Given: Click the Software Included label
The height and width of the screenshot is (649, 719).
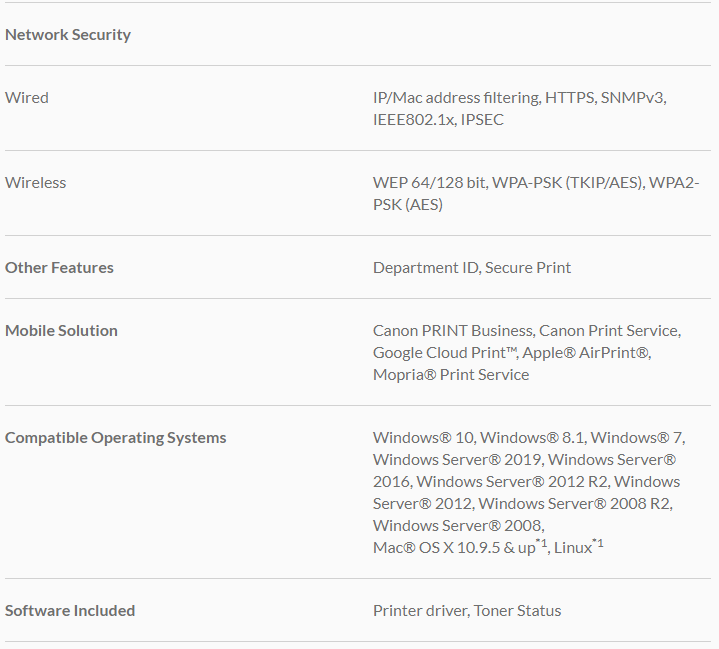Looking at the screenshot, I should 70,611.
